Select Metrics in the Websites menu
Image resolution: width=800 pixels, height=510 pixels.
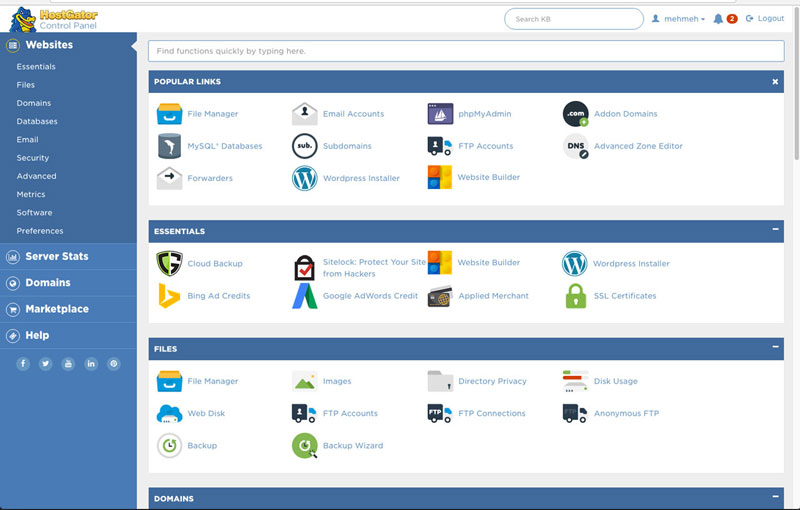tap(31, 194)
